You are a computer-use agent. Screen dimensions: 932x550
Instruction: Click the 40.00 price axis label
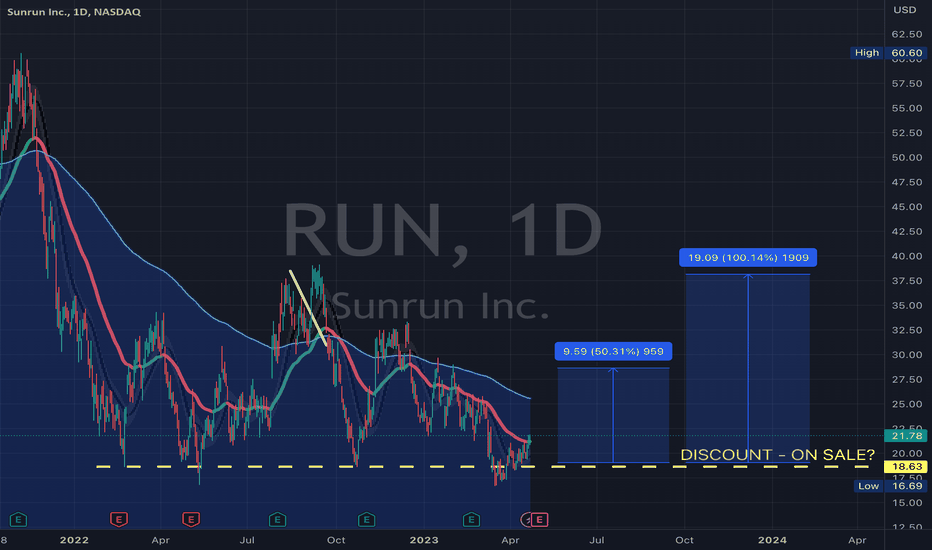[907, 256]
